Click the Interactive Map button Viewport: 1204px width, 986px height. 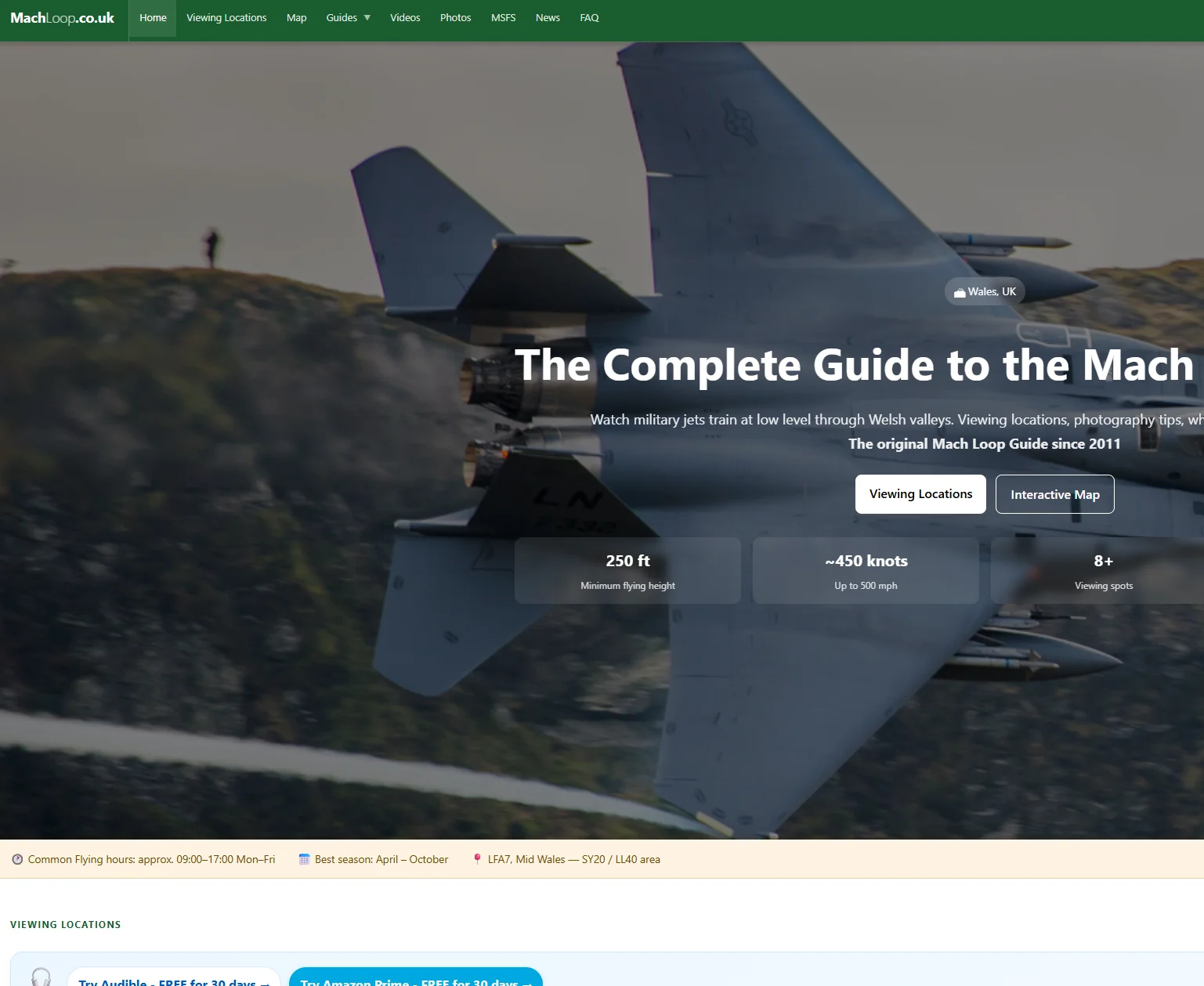[1054, 494]
